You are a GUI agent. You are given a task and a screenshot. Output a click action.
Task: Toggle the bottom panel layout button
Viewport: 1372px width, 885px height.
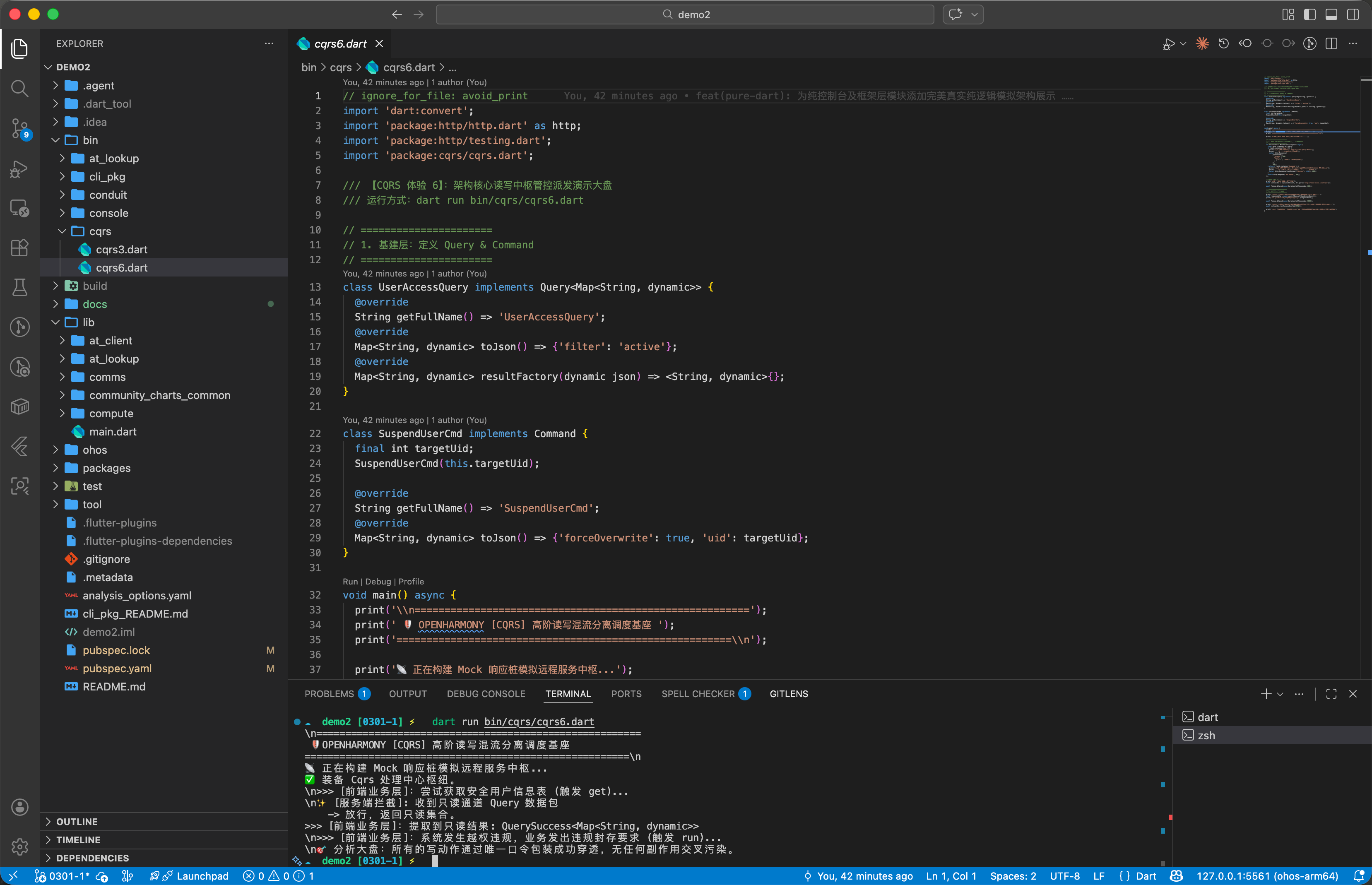pos(1331,14)
